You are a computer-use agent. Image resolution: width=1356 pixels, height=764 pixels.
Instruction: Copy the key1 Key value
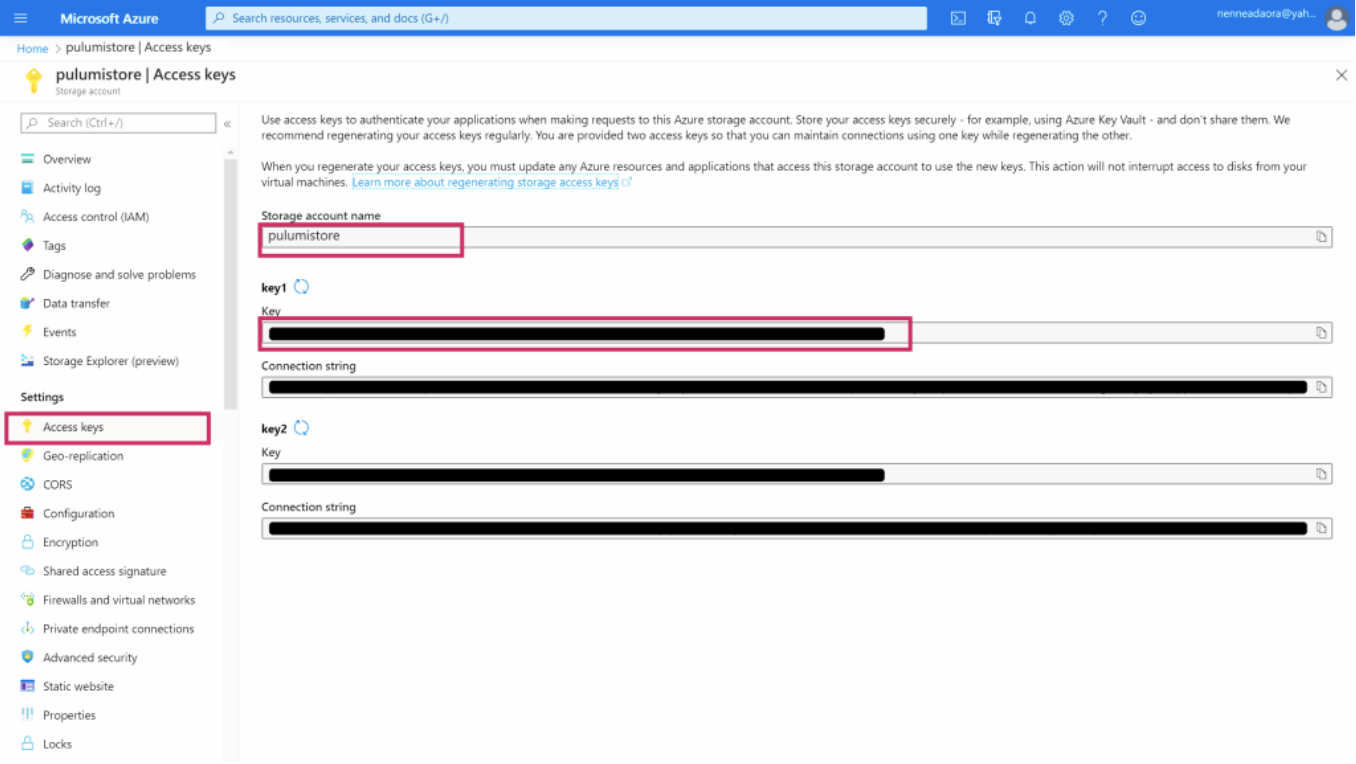tap(1321, 333)
